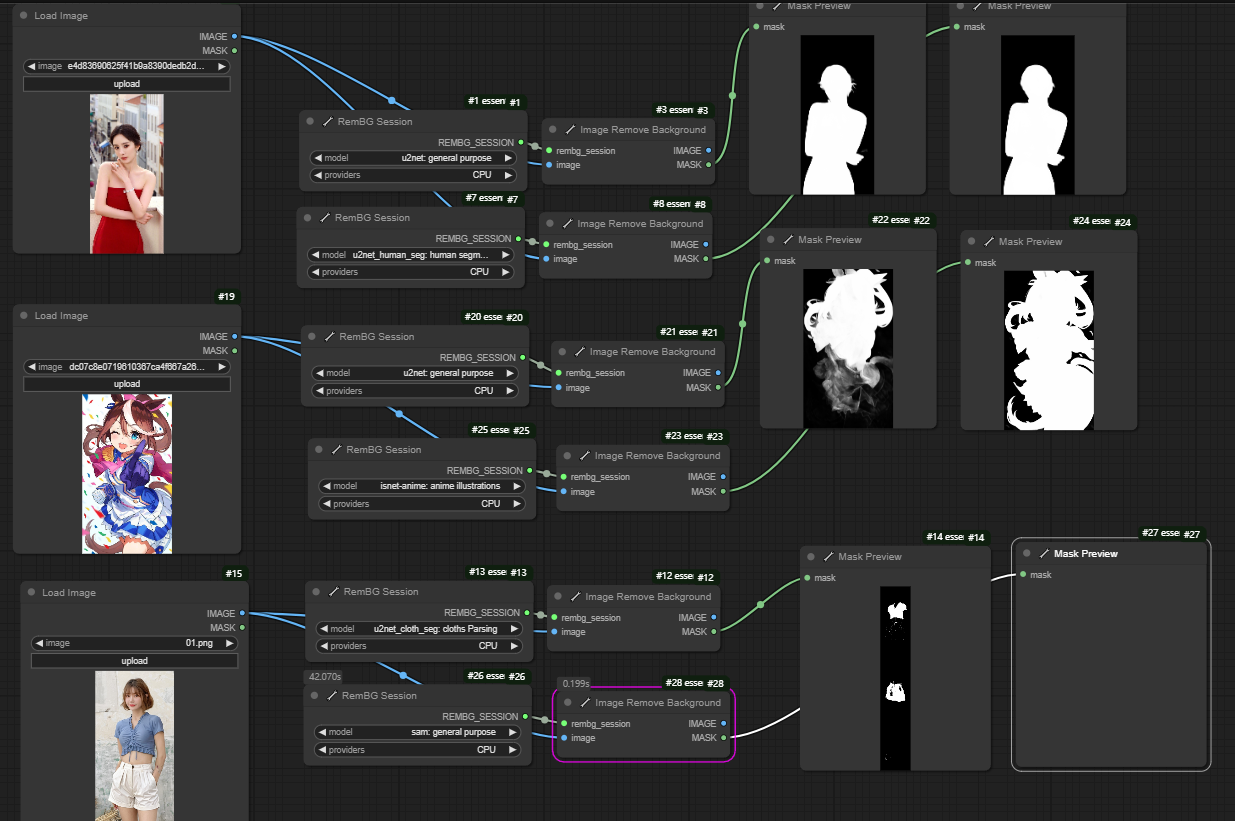Click the REMBG_SESSION output port of the u2net_human_seg node
Image resolution: width=1235 pixels, height=821 pixels.
(519, 239)
